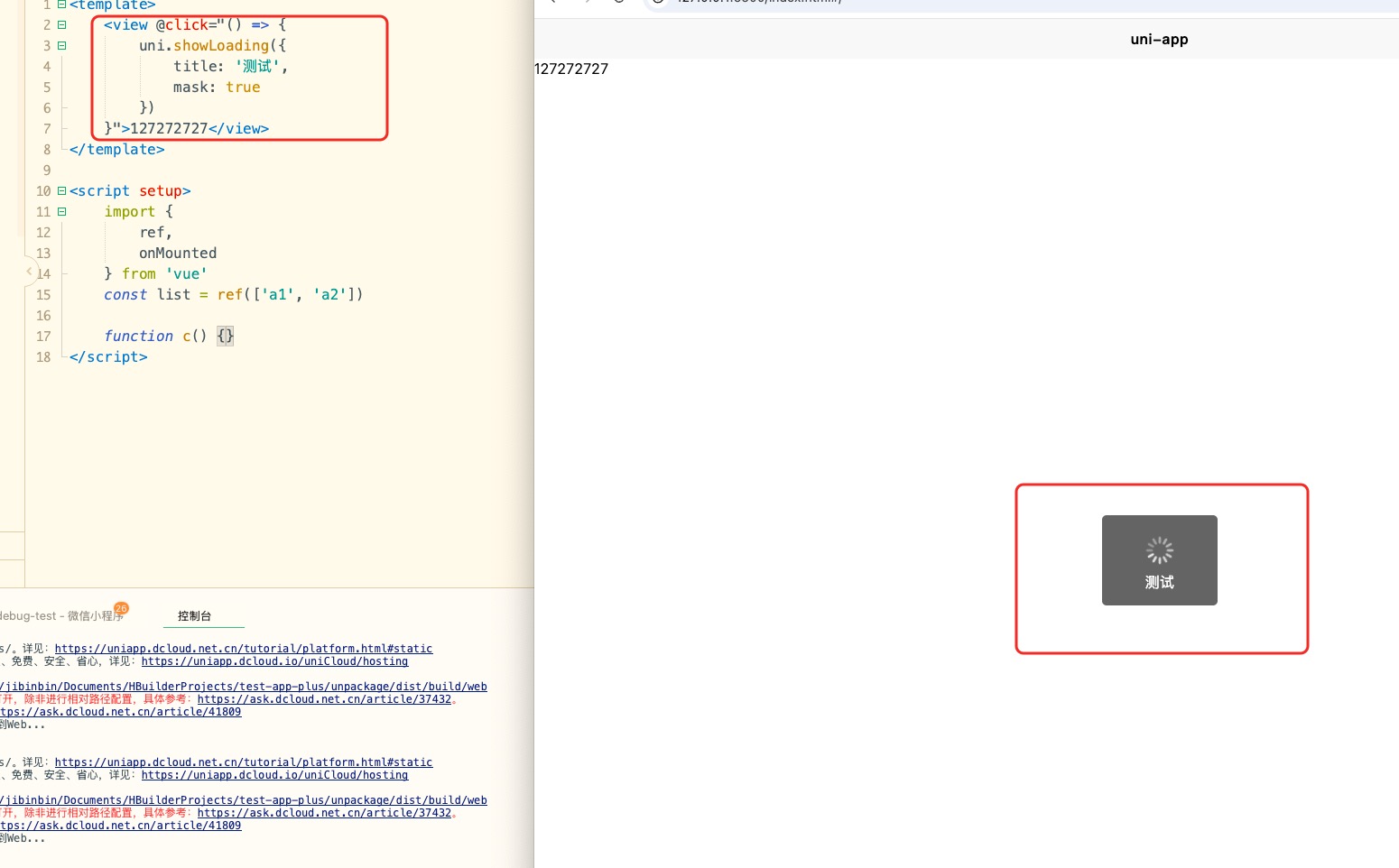This screenshot has width=1399, height=868.
Task: Fold the import block on line 11
Action: point(61,212)
